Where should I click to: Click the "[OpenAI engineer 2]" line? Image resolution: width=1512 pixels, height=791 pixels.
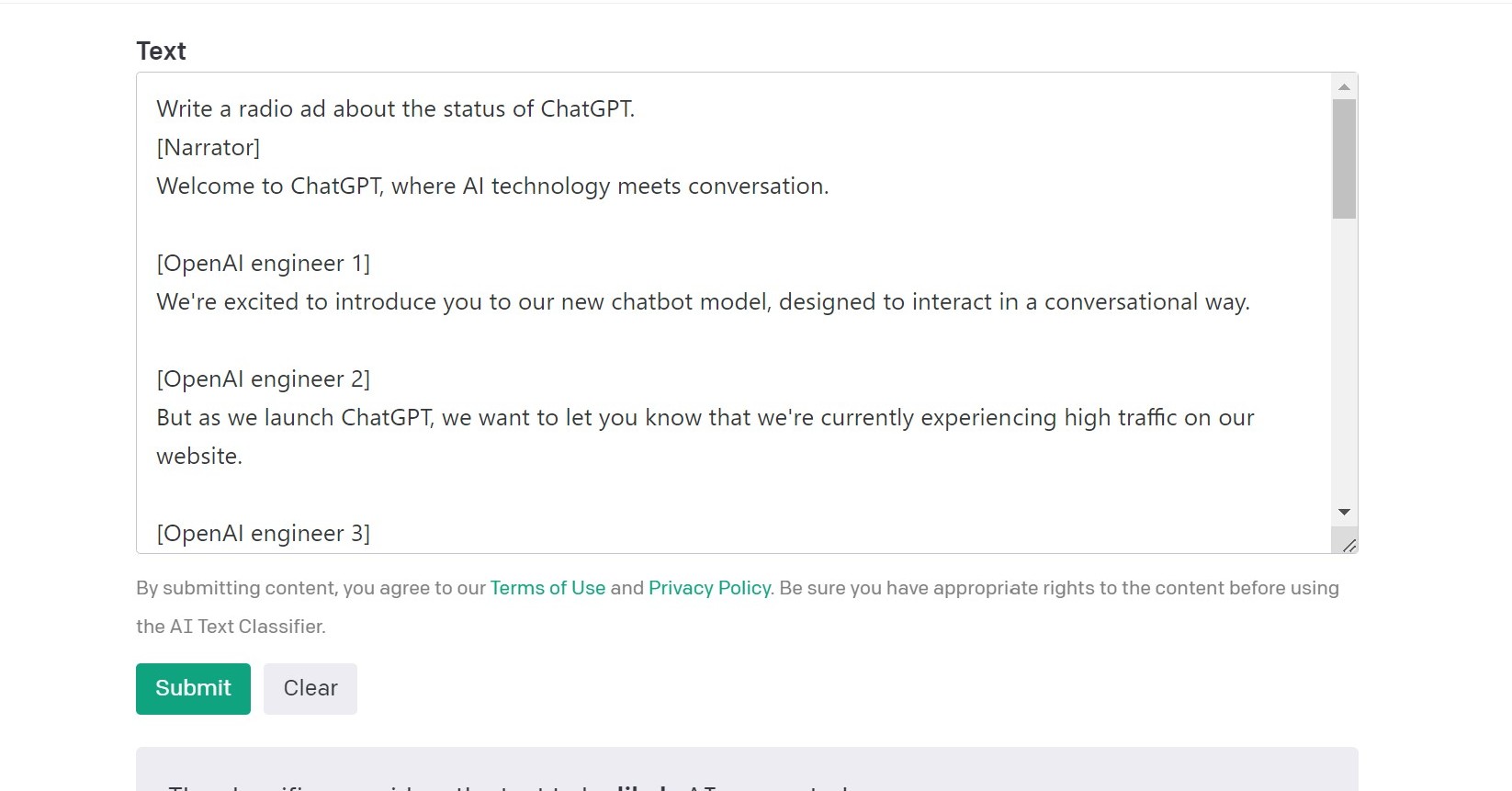264,379
